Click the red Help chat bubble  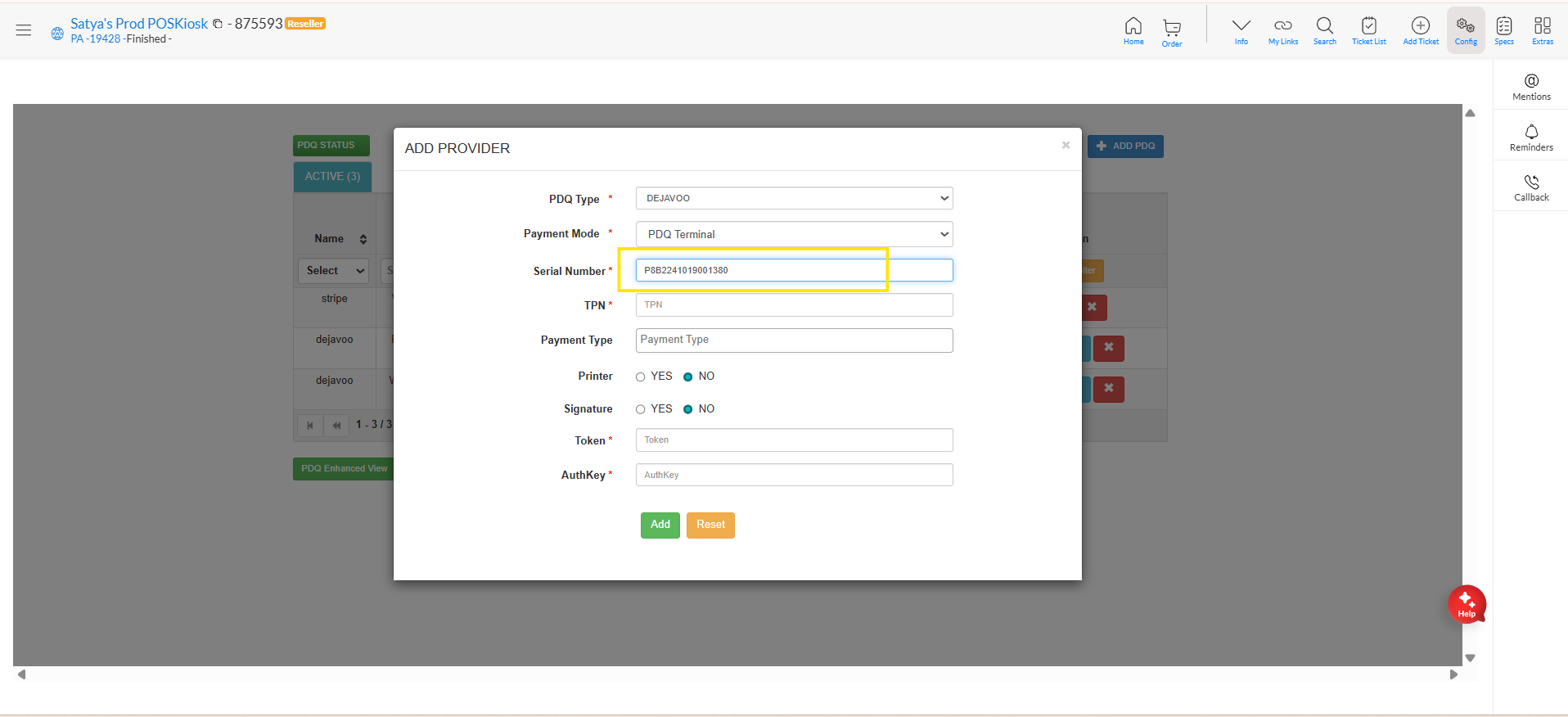pyautogui.click(x=1466, y=605)
